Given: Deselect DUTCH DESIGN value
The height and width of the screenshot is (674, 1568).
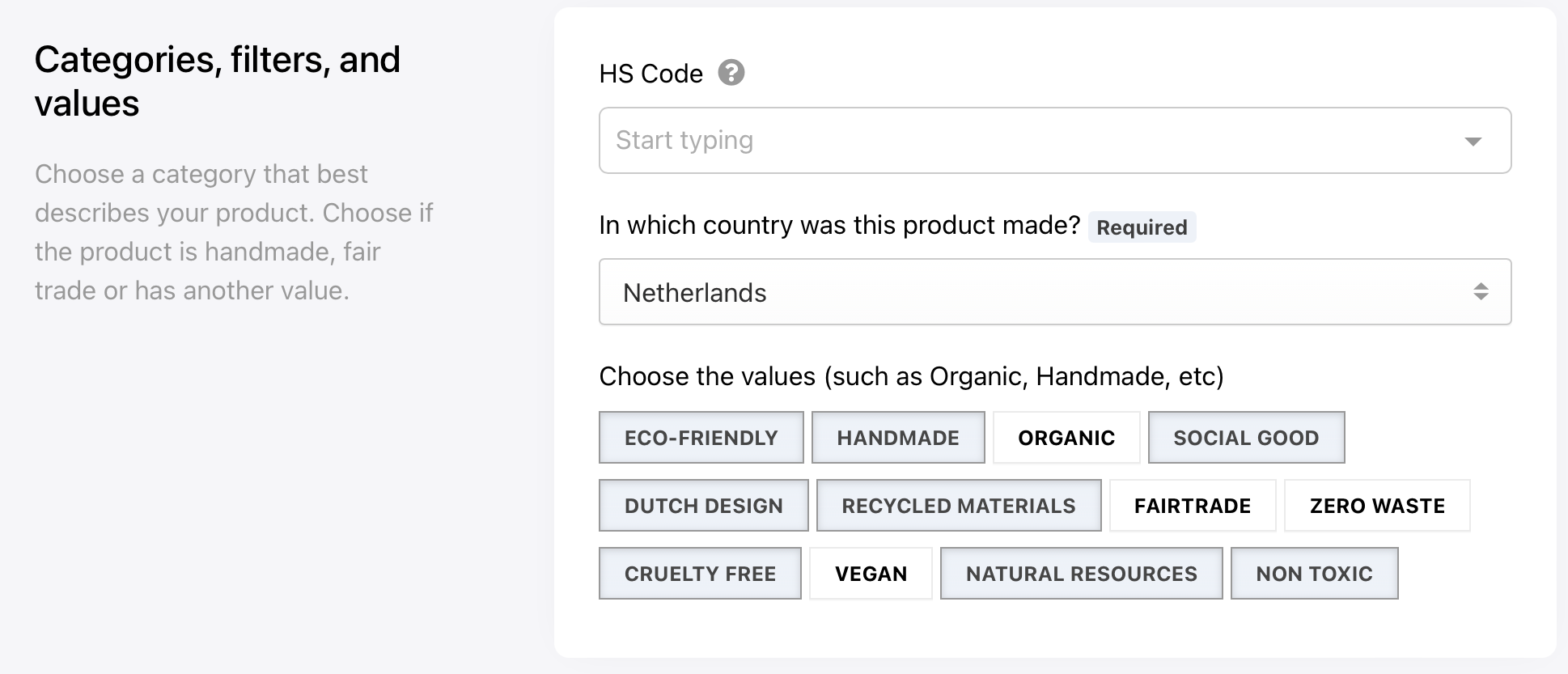Looking at the screenshot, I should 704,506.
